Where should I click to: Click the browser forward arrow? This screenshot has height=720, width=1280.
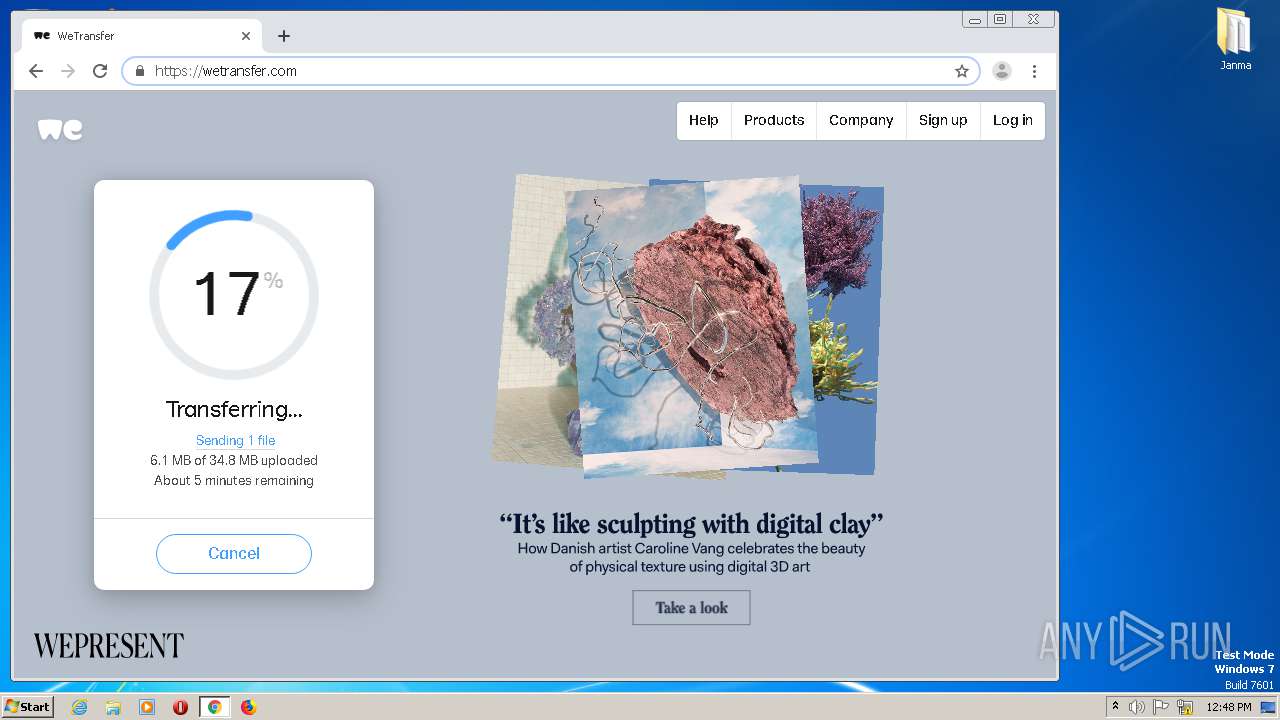(68, 71)
